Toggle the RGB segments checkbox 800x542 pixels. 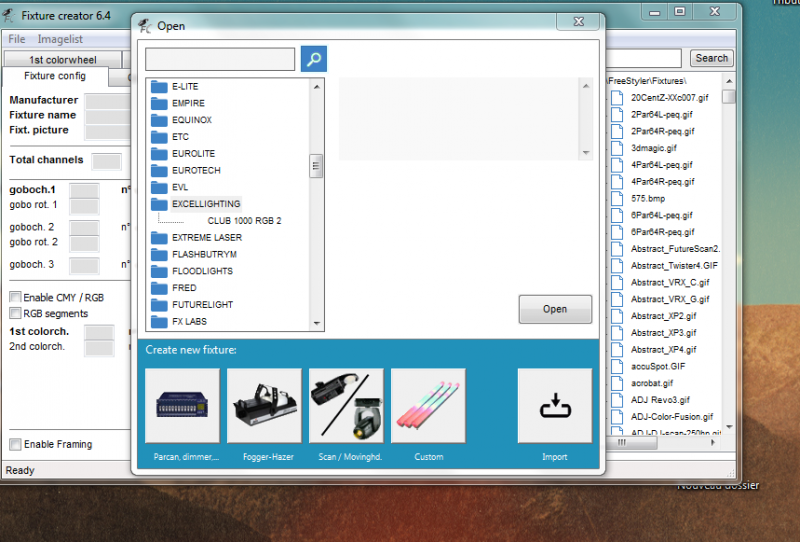click(15, 313)
